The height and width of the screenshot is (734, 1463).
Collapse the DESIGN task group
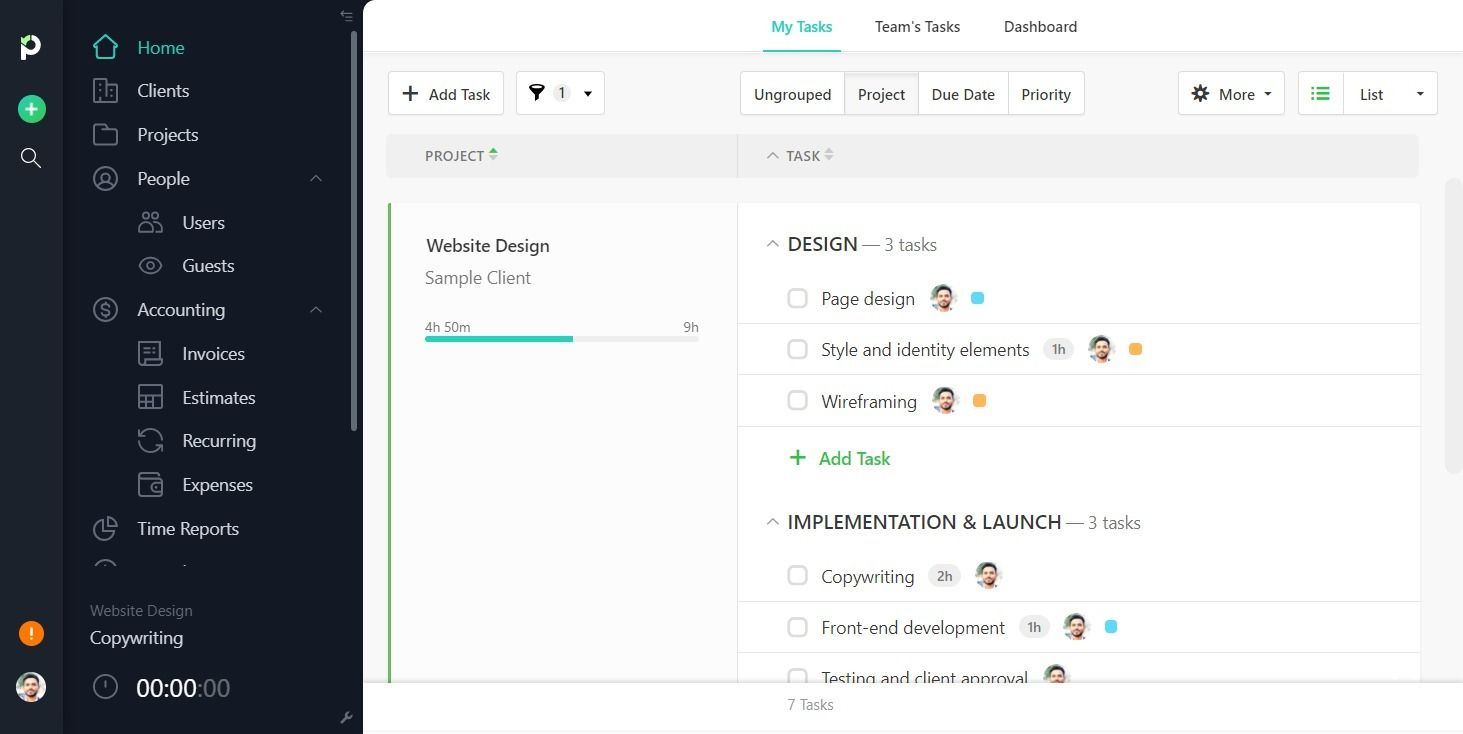coord(772,244)
